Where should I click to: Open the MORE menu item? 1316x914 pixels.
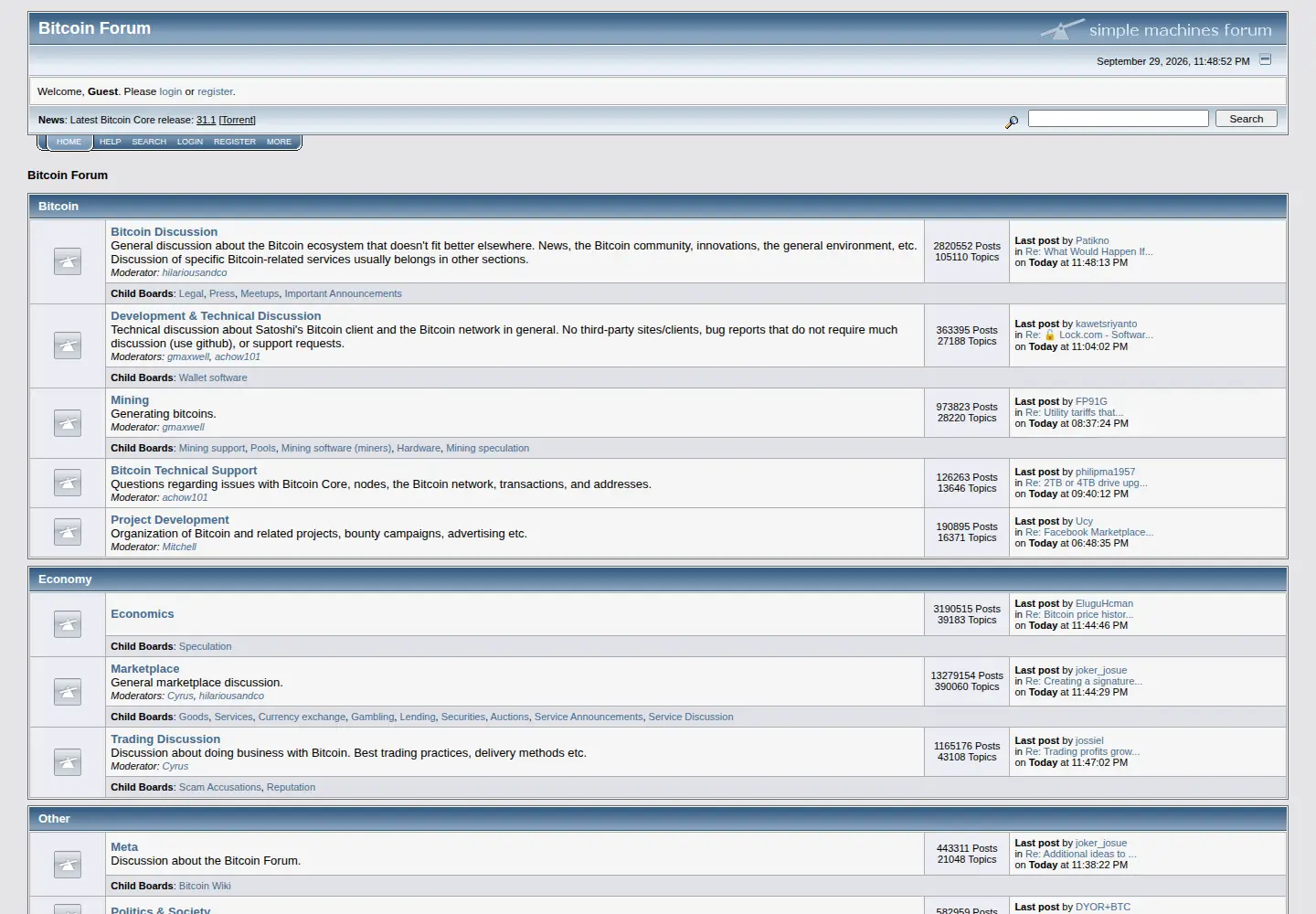(279, 142)
